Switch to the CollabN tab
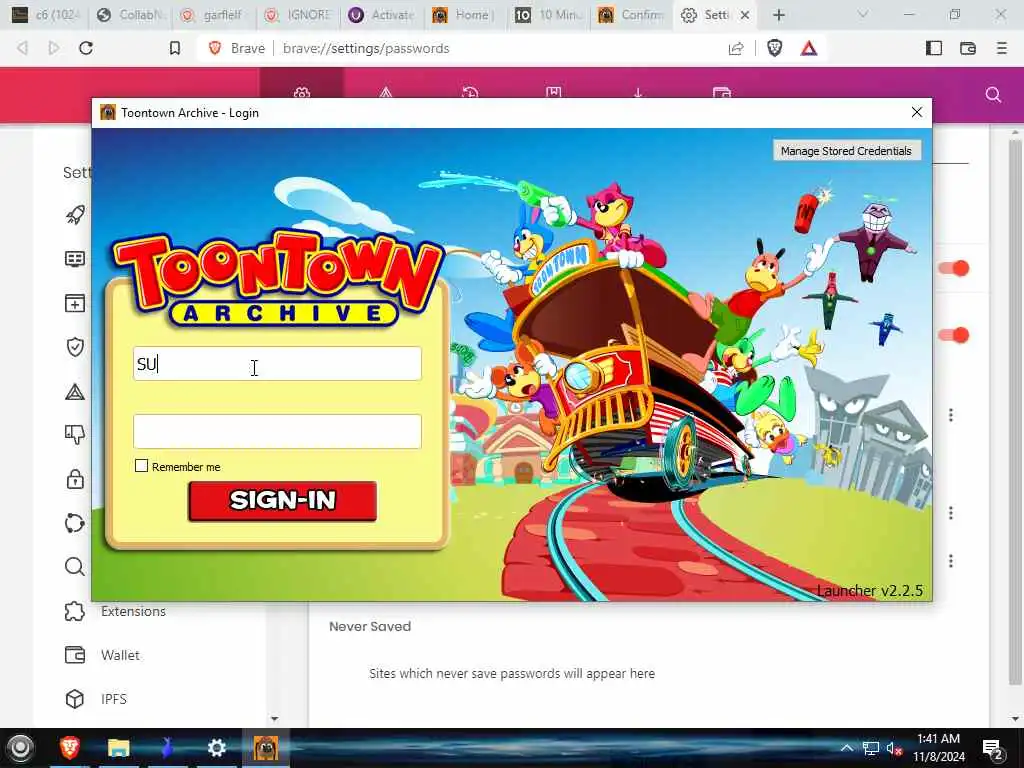This screenshot has height=768, width=1024. tap(131, 15)
